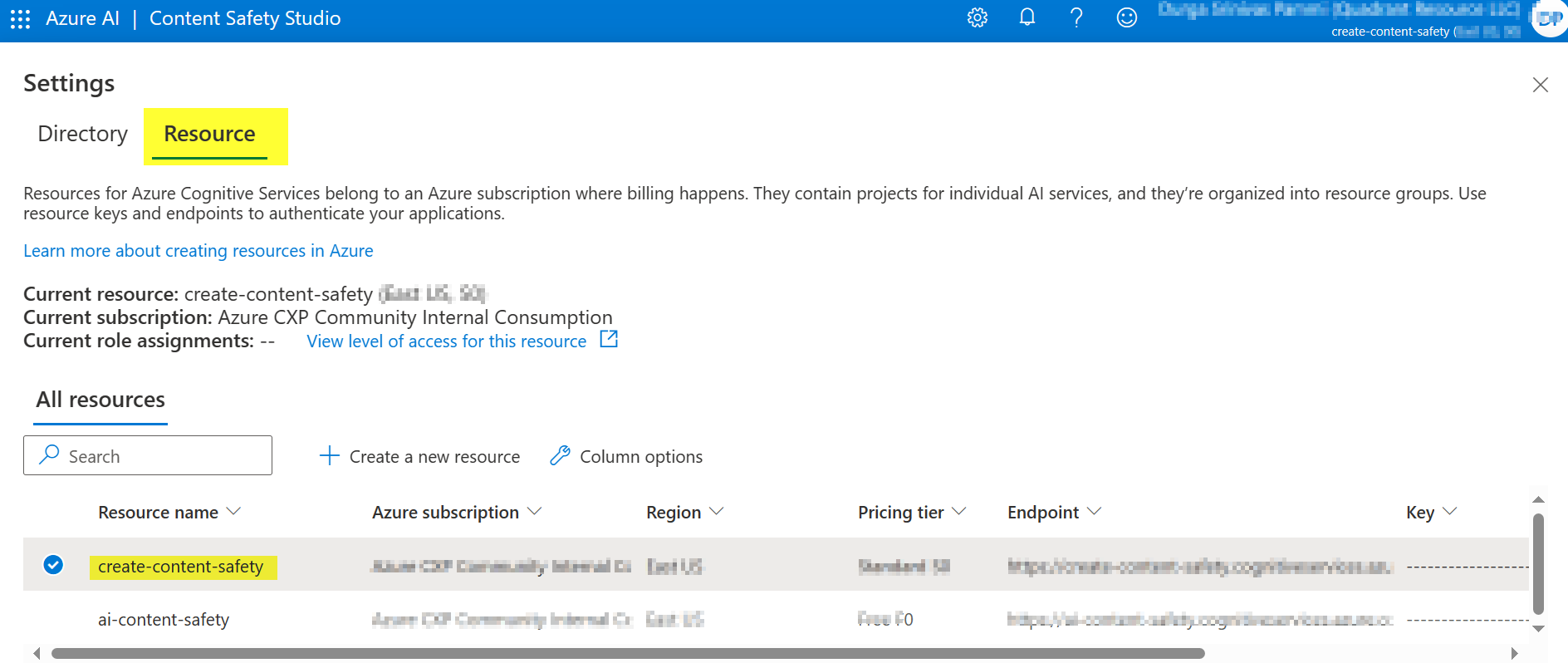
Task: Select the Resource tab
Action: coord(209,135)
